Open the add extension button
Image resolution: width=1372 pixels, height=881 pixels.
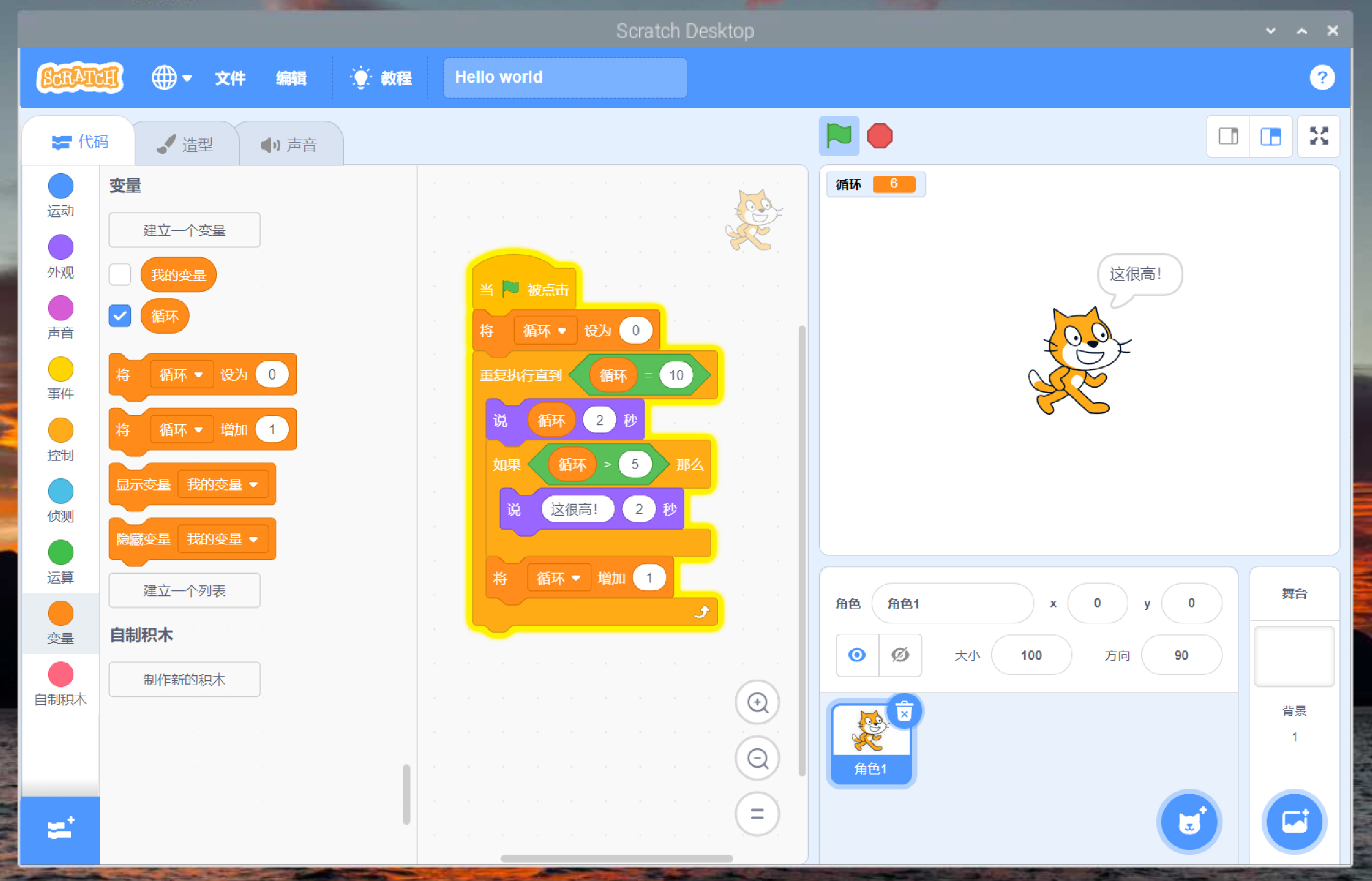point(60,829)
